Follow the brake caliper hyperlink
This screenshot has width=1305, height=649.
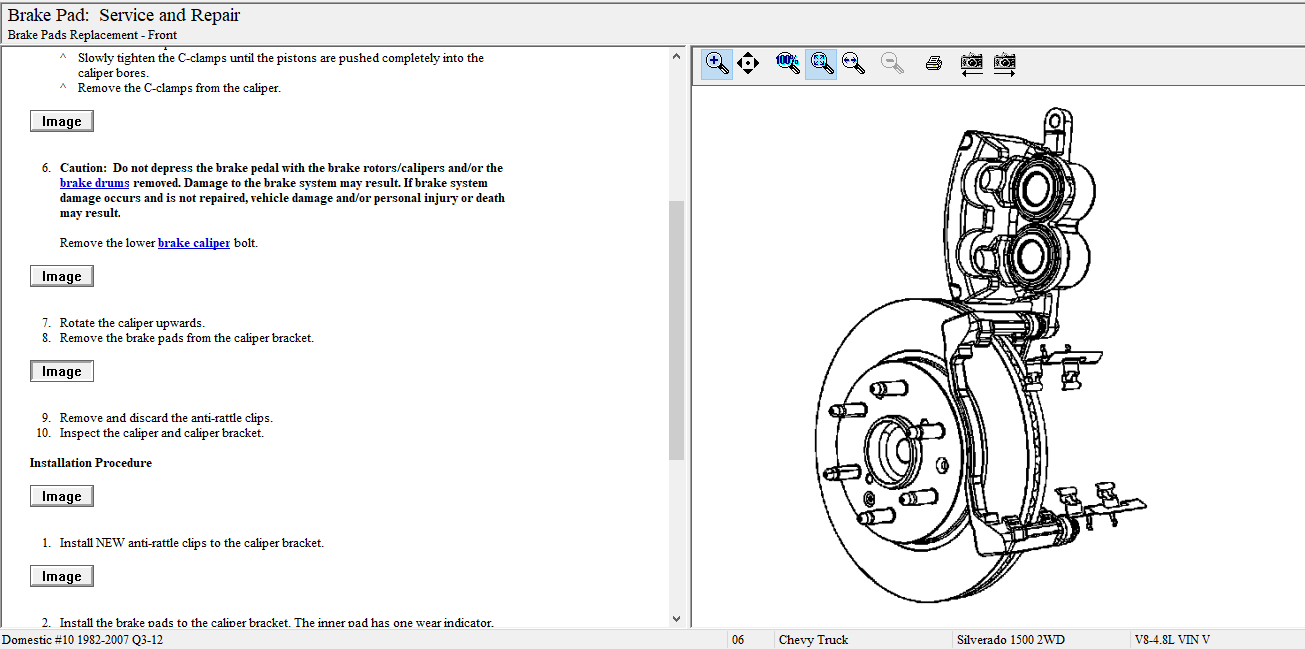(x=194, y=243)
